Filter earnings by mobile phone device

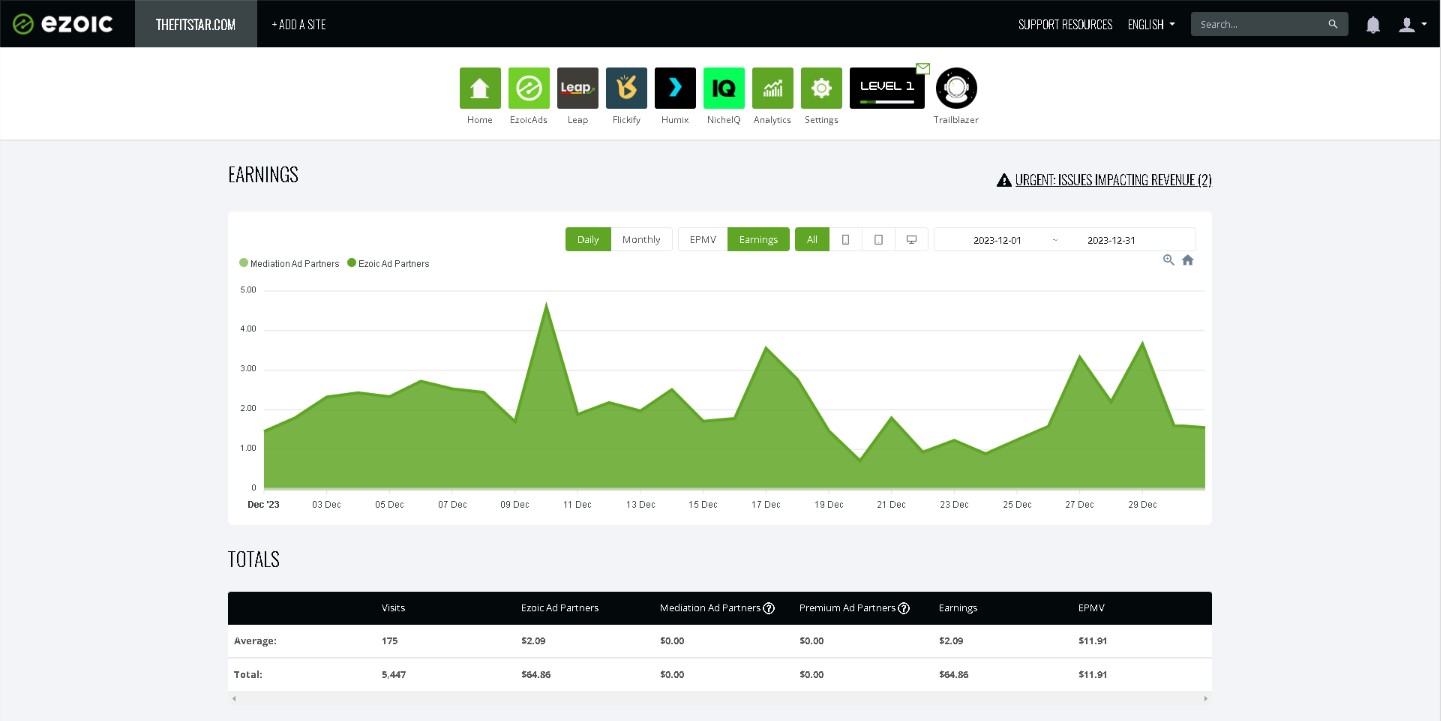point(846,239)
